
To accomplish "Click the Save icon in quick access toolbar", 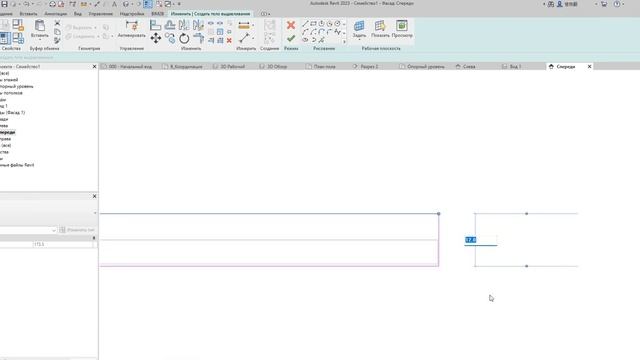I will [4, 4].
